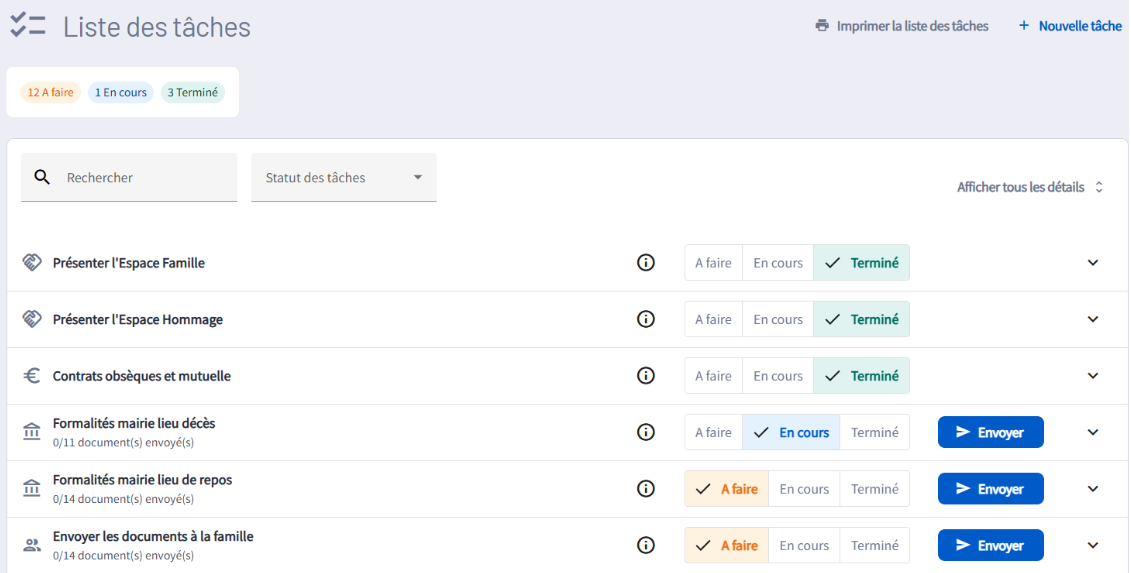The width and height of the screenshot is (1131, 573).
Task: Filter by the 1 En cours chip
Action: (x=120, y=93)
